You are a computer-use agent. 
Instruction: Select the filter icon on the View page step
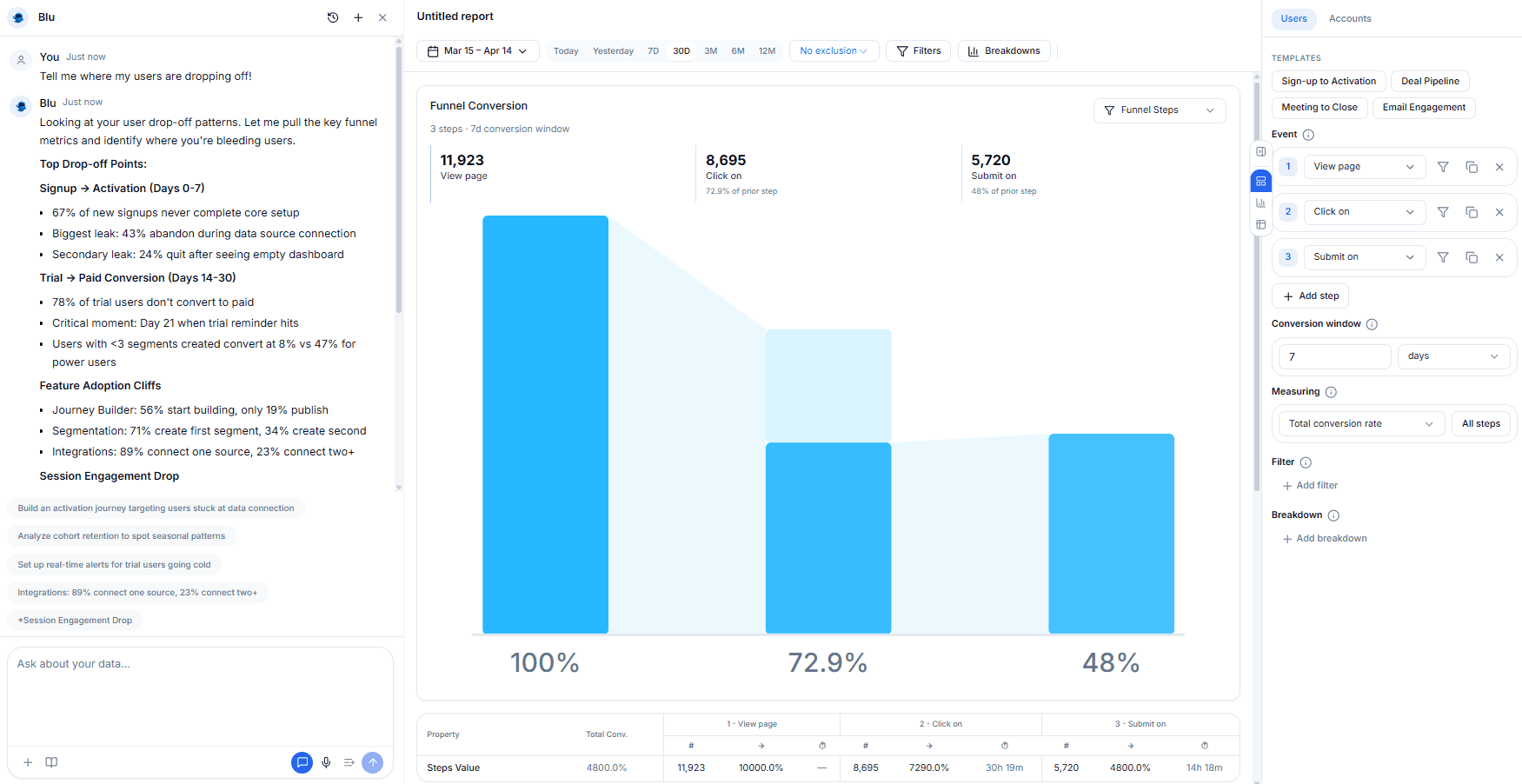tap(1444, 166)
